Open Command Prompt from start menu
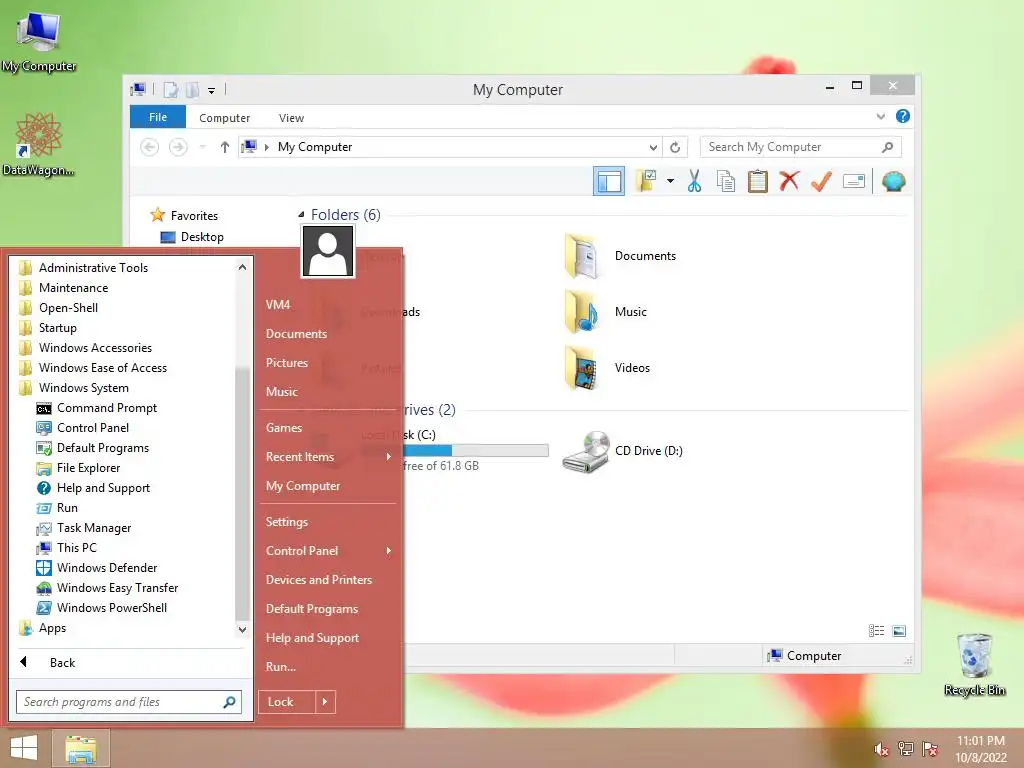The width and height of the screenshot is (1024, 768). 106,408
